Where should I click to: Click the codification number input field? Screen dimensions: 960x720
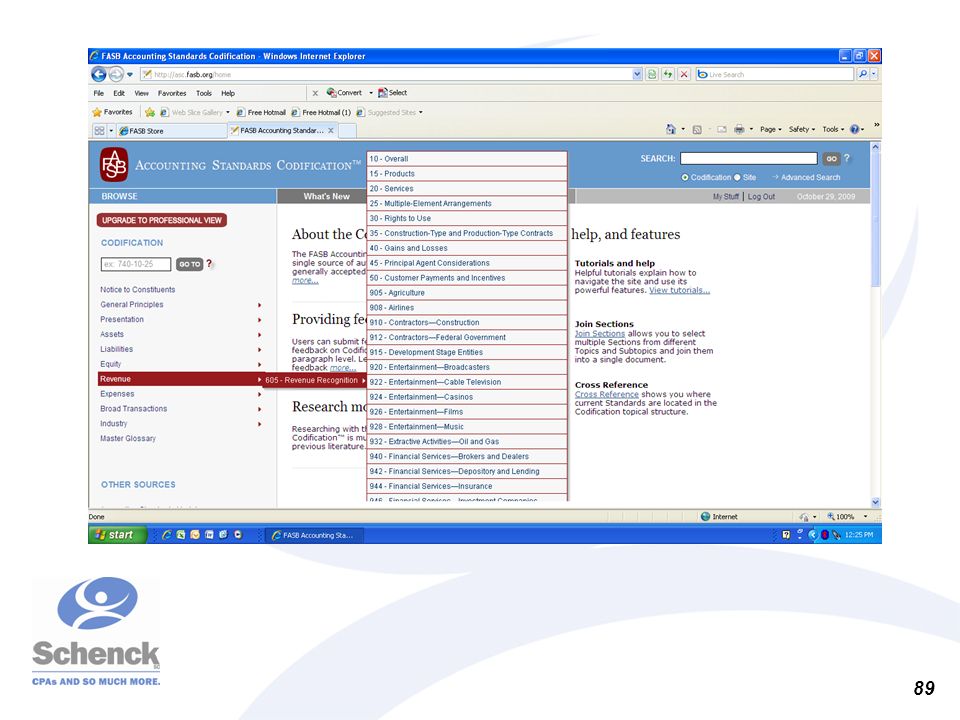tap(136, 264)
